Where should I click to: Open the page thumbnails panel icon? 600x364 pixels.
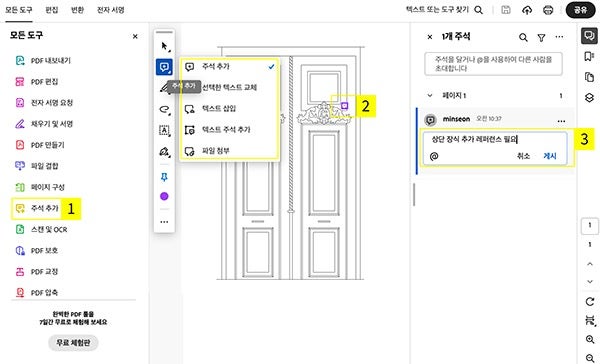(x=589, y=77)
